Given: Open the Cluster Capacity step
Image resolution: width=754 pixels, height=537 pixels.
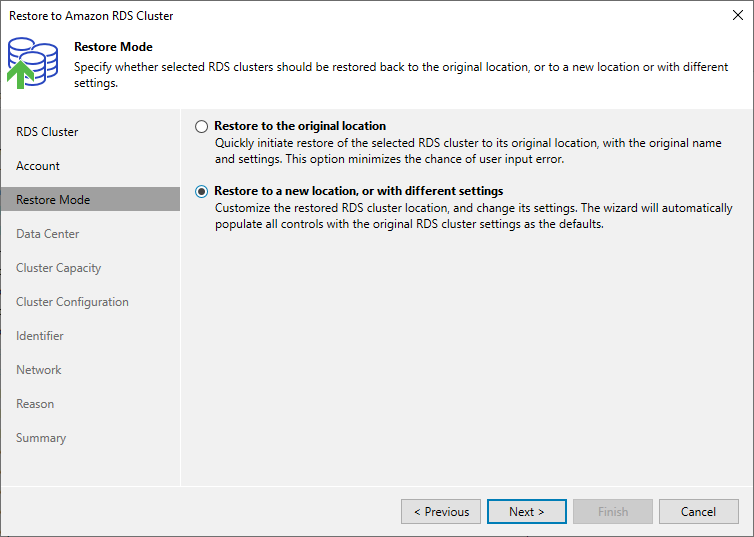Looking at the screenshot, I should pos(58,268).
